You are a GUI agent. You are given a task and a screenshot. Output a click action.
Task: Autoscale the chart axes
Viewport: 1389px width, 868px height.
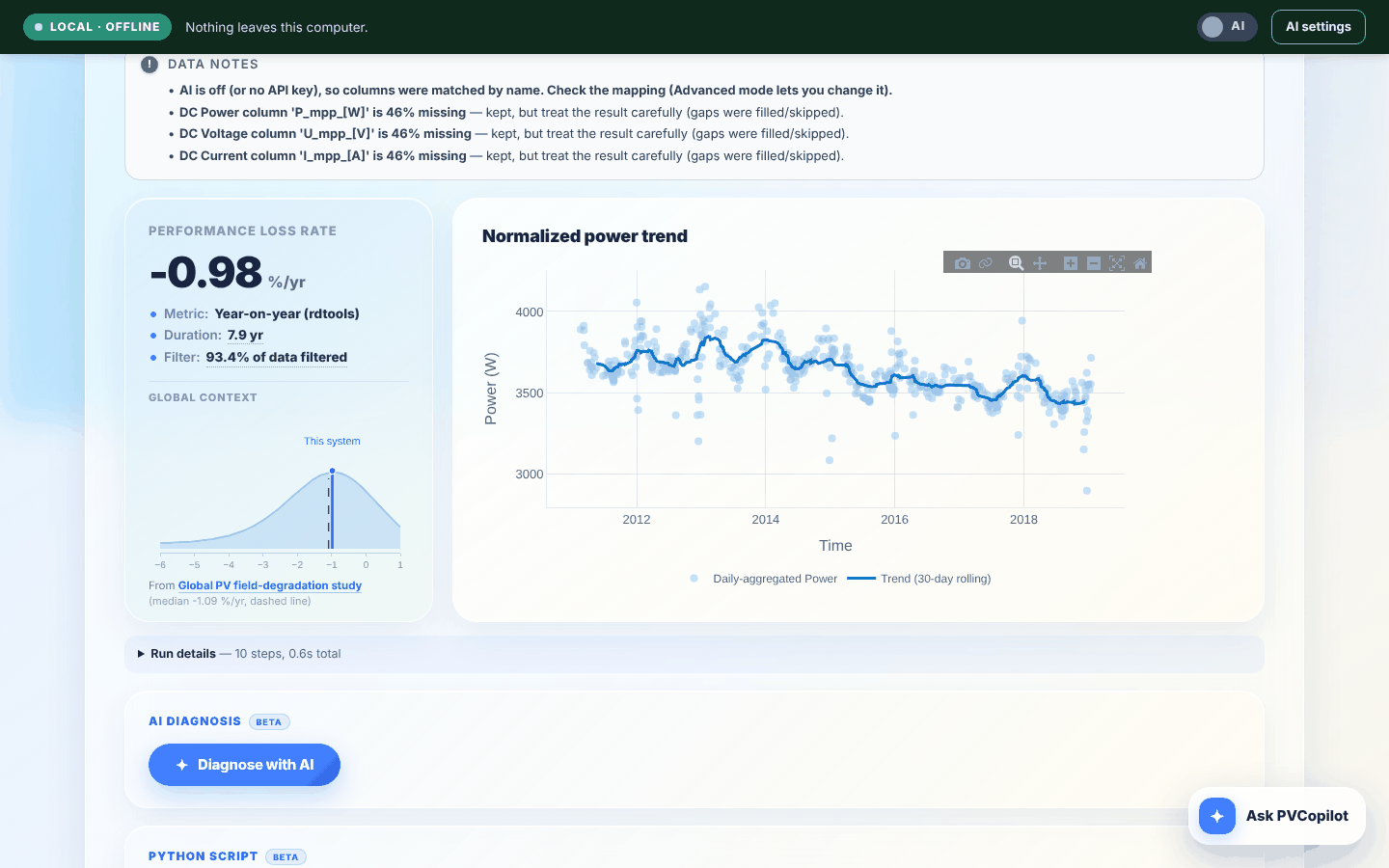[x=1117, y=263]
